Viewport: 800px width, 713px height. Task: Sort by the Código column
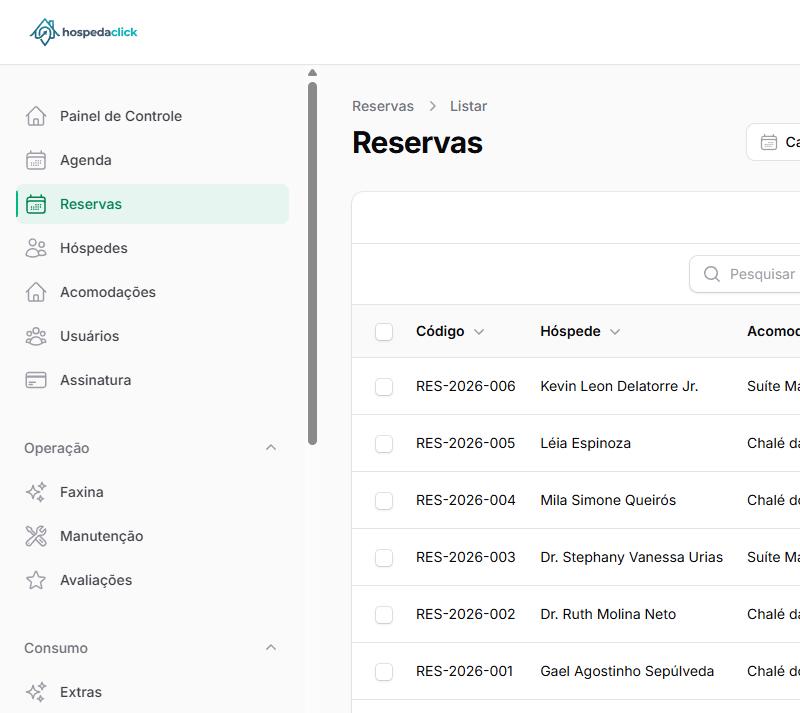coord(449,331)
